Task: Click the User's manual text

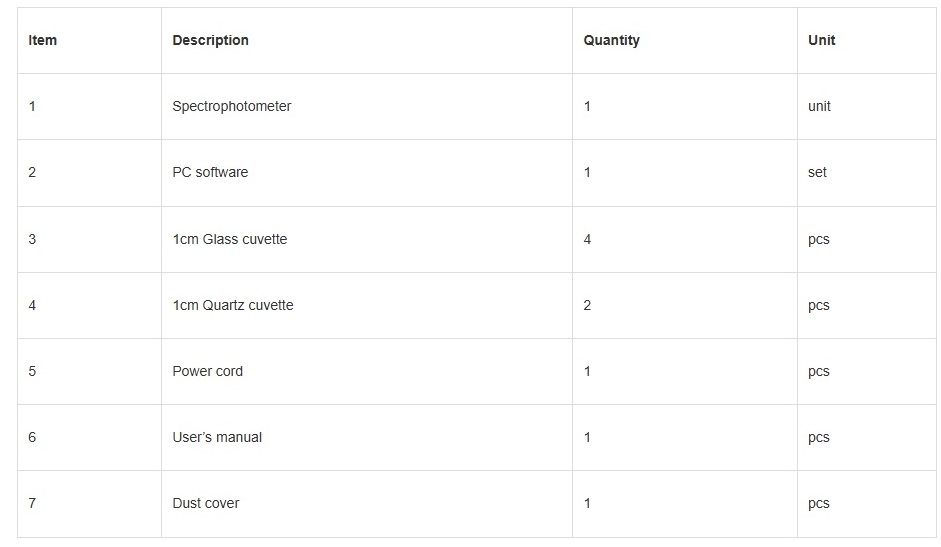Action: point(217,438)
